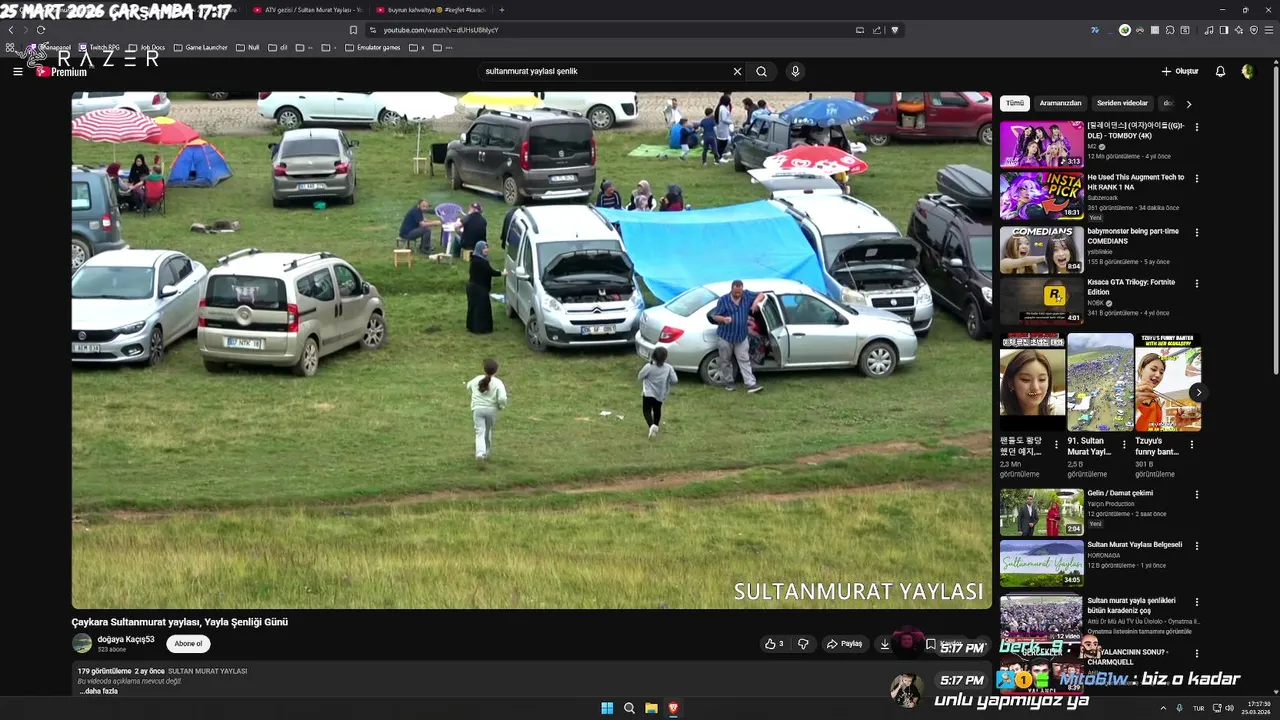Click taskbar volume speaker icon

point(1230,708)
